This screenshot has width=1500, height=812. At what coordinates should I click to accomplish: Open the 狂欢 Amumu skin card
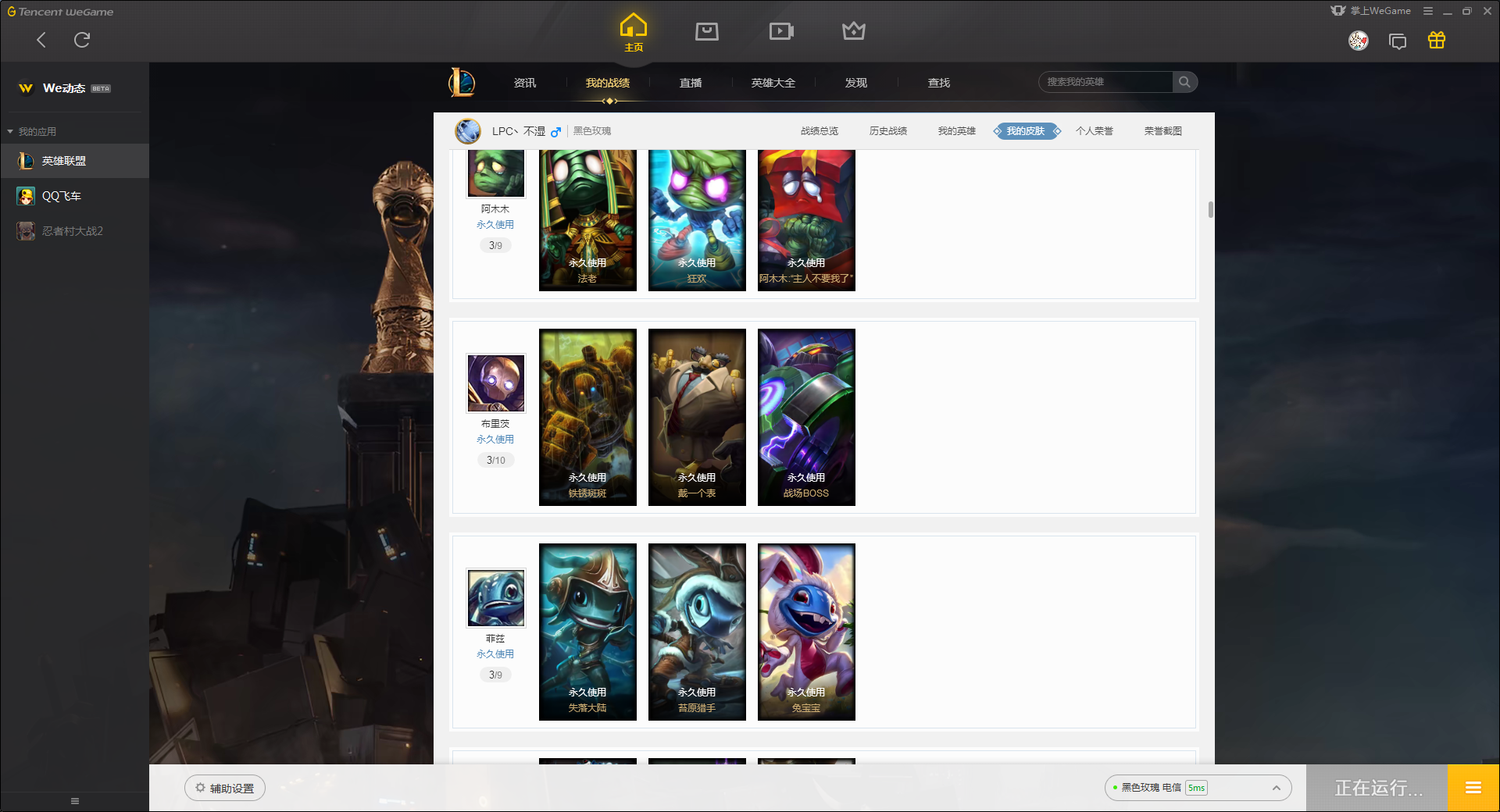[x=697, y=221]
